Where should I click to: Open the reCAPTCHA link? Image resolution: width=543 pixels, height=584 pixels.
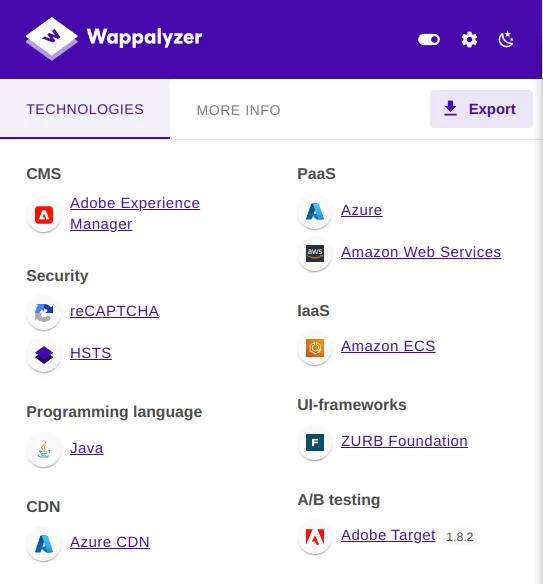[114, 311]
